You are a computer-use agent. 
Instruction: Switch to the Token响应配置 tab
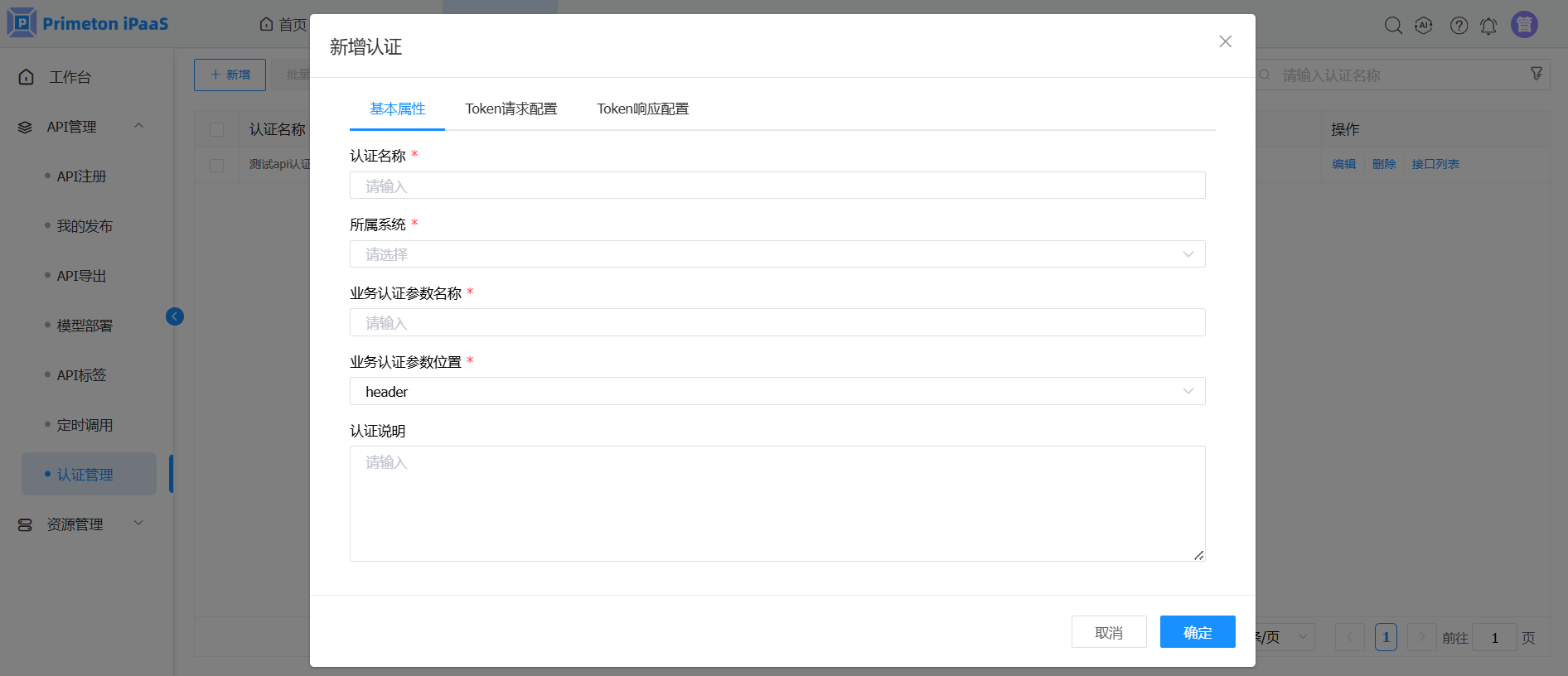[642, 109]
